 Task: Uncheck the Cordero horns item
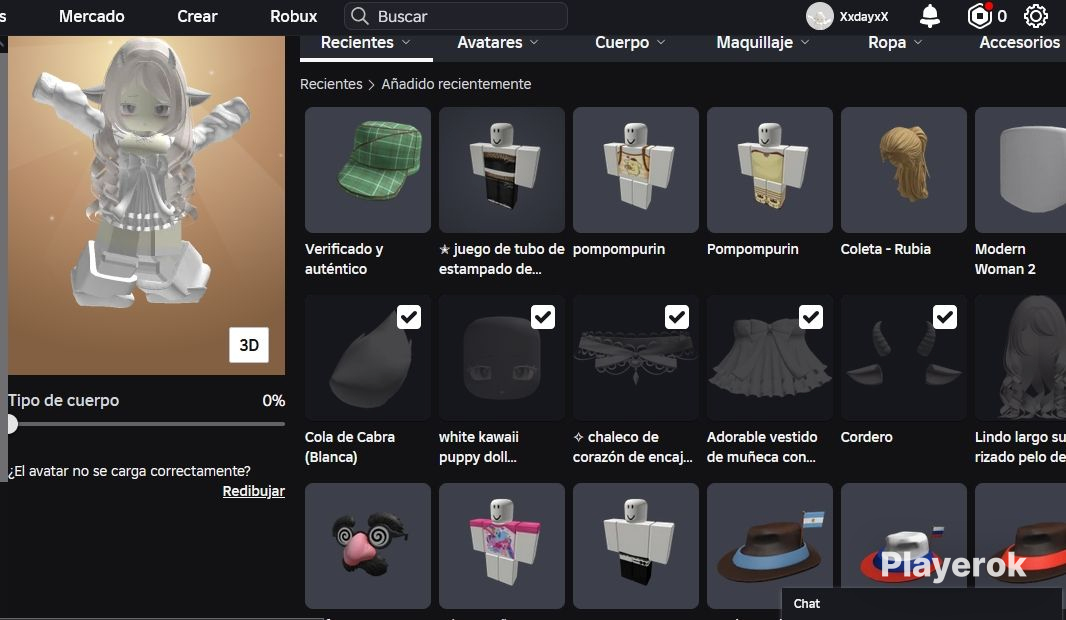click(944, 317)
